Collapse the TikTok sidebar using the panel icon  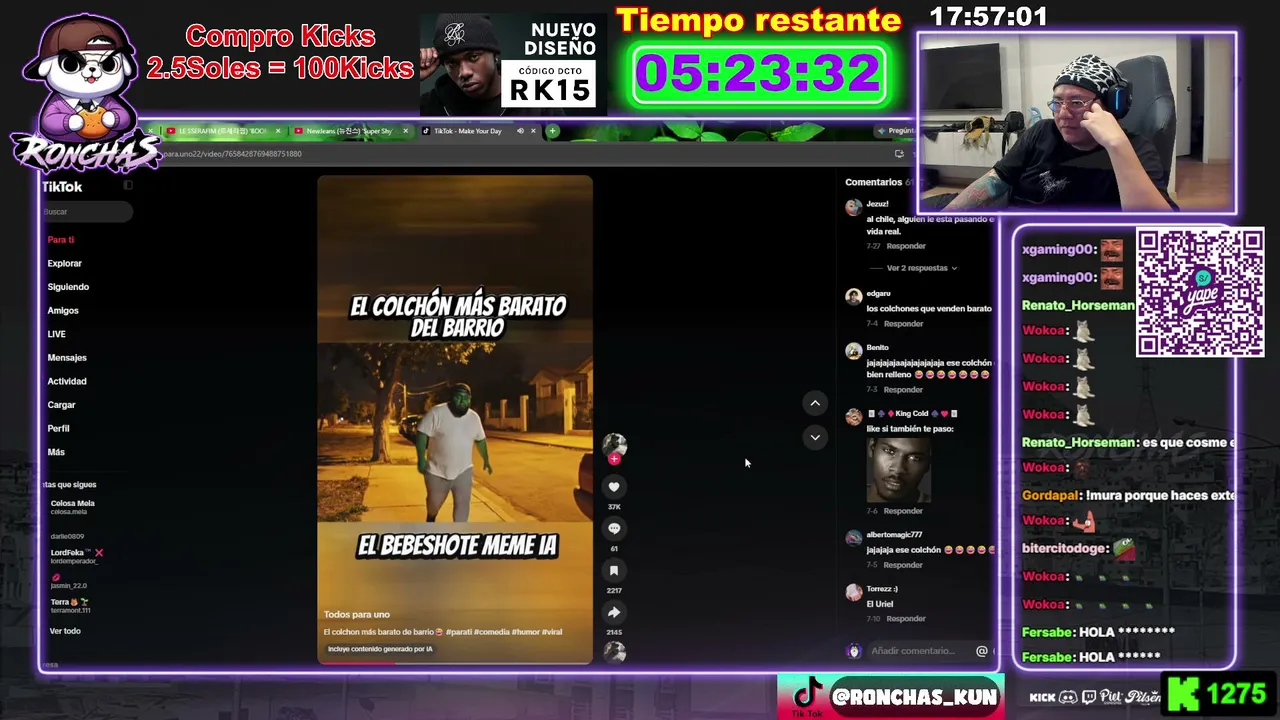pos(128,185)
